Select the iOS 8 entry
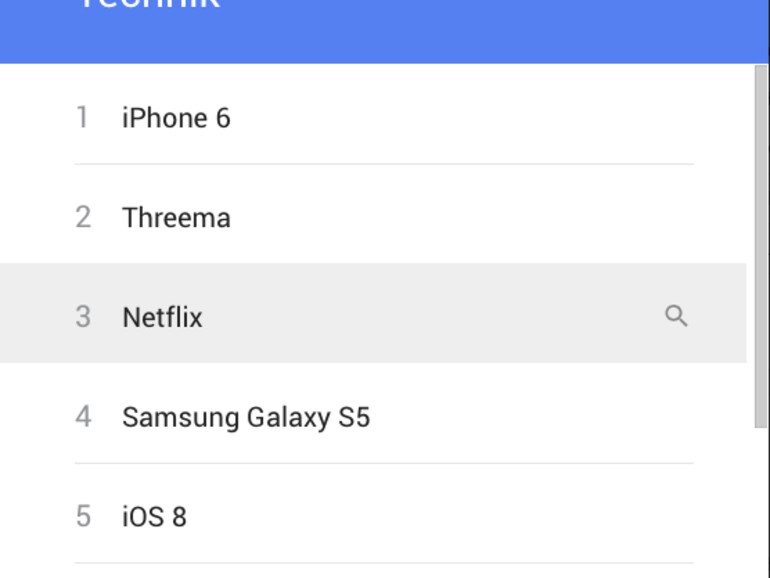The height and width of the screenshot is (578, 770). point(154,517)
